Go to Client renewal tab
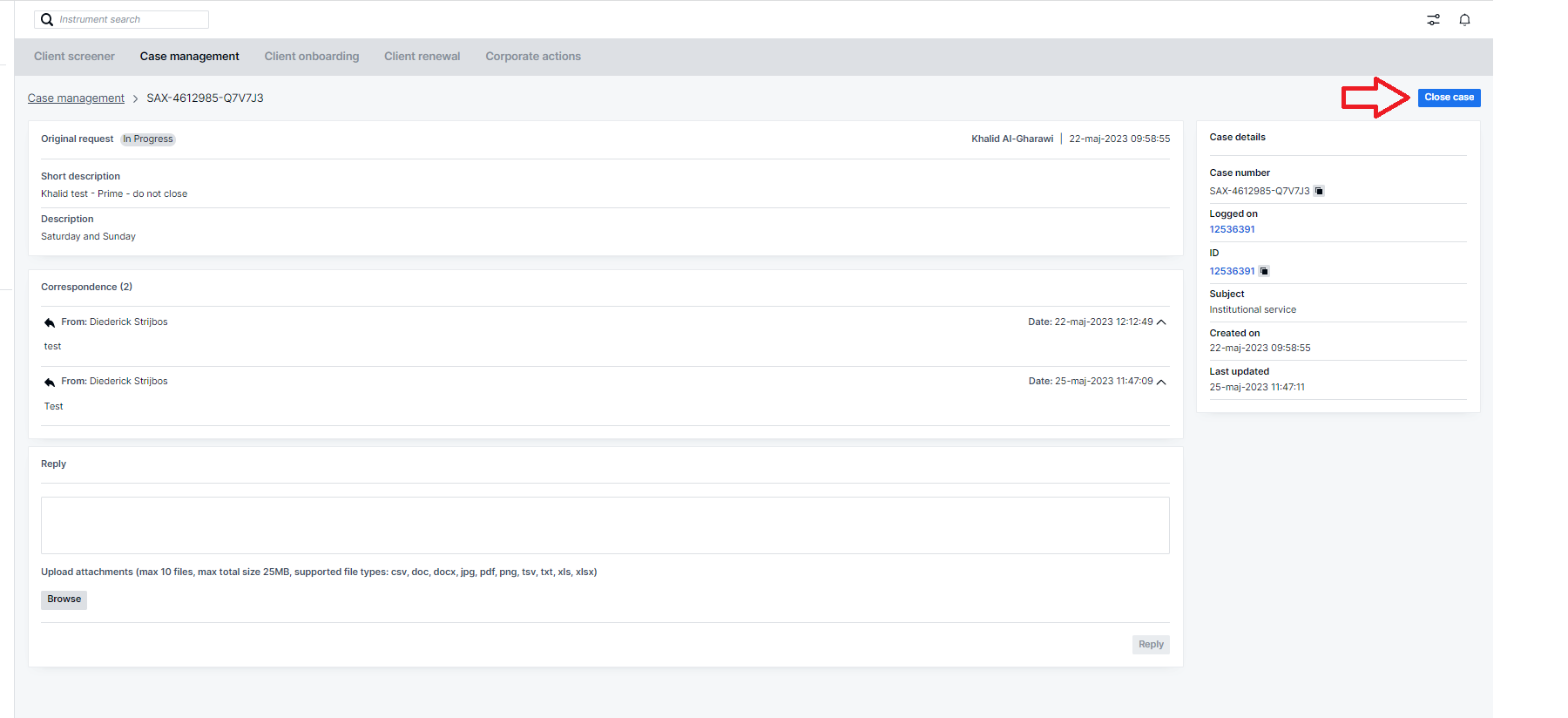This screenshot has height=718, width=1568. (x=422, y=57)
